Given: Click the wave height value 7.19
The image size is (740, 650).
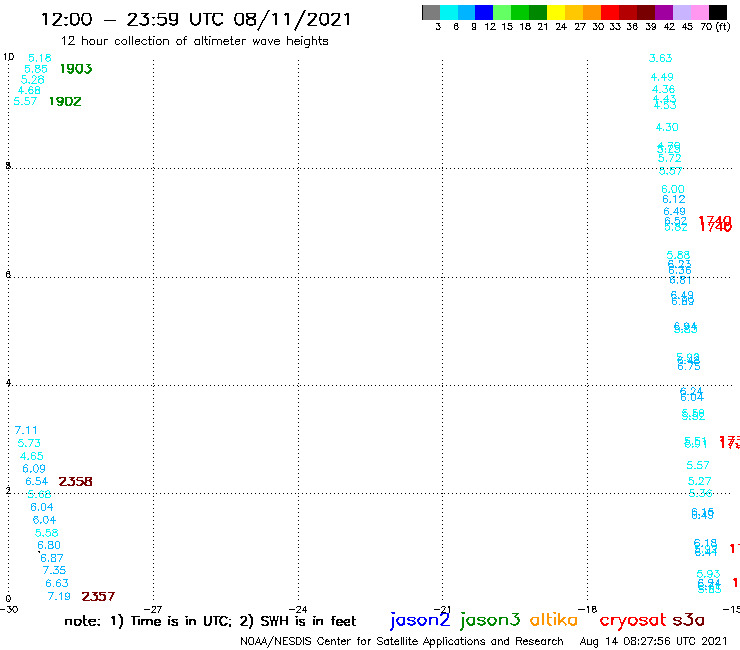Looking at the screenshot, I should click(x=59, y=597).
